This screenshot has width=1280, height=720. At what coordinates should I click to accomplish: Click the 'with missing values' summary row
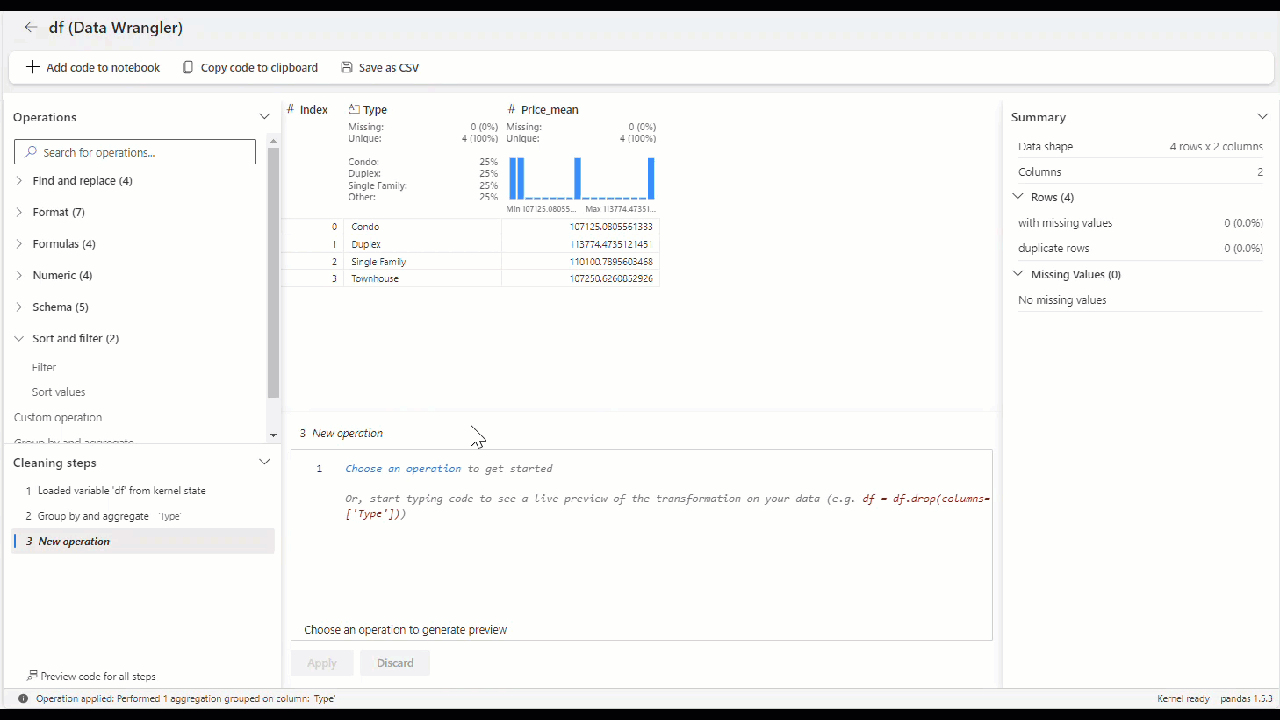[1140, 223]
